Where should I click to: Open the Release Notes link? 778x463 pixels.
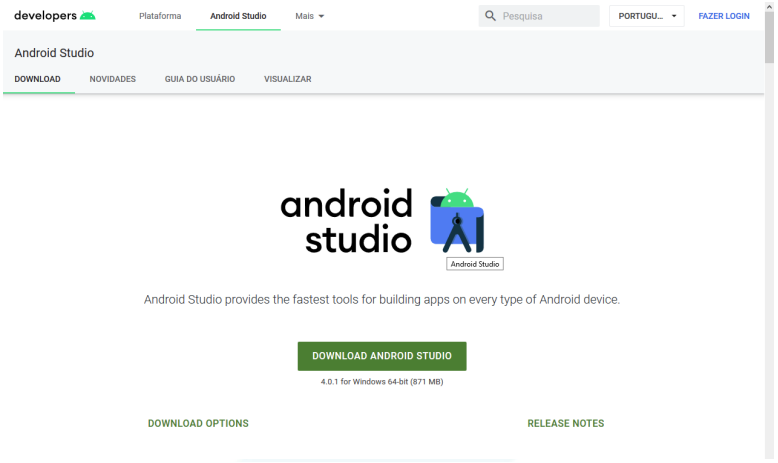click(x=565, y=423)
